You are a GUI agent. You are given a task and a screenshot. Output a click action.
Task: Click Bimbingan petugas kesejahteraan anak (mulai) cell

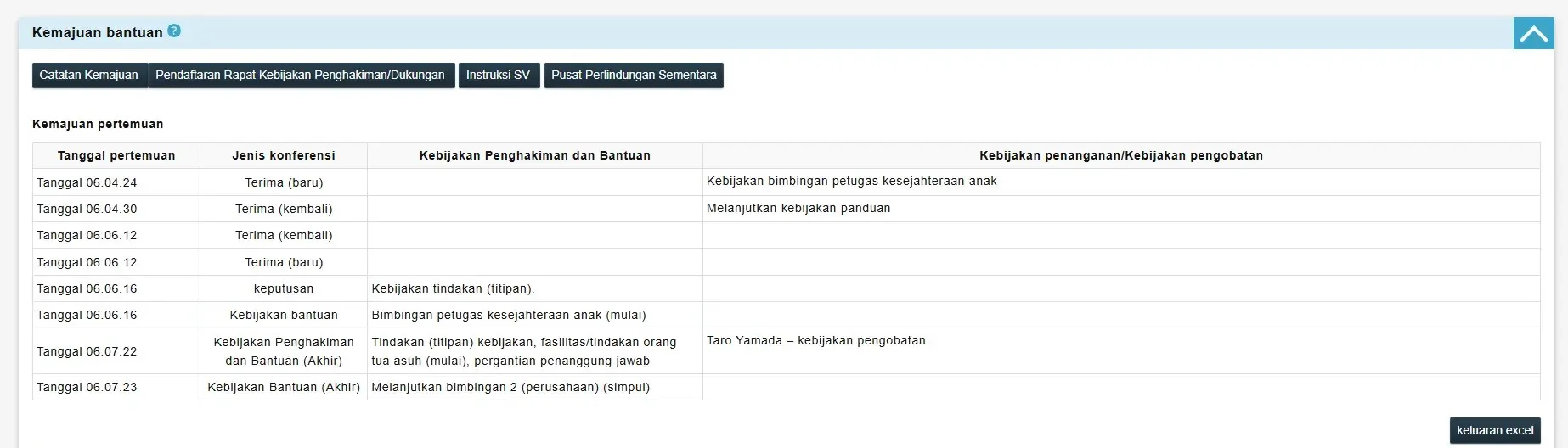(535, 315)
